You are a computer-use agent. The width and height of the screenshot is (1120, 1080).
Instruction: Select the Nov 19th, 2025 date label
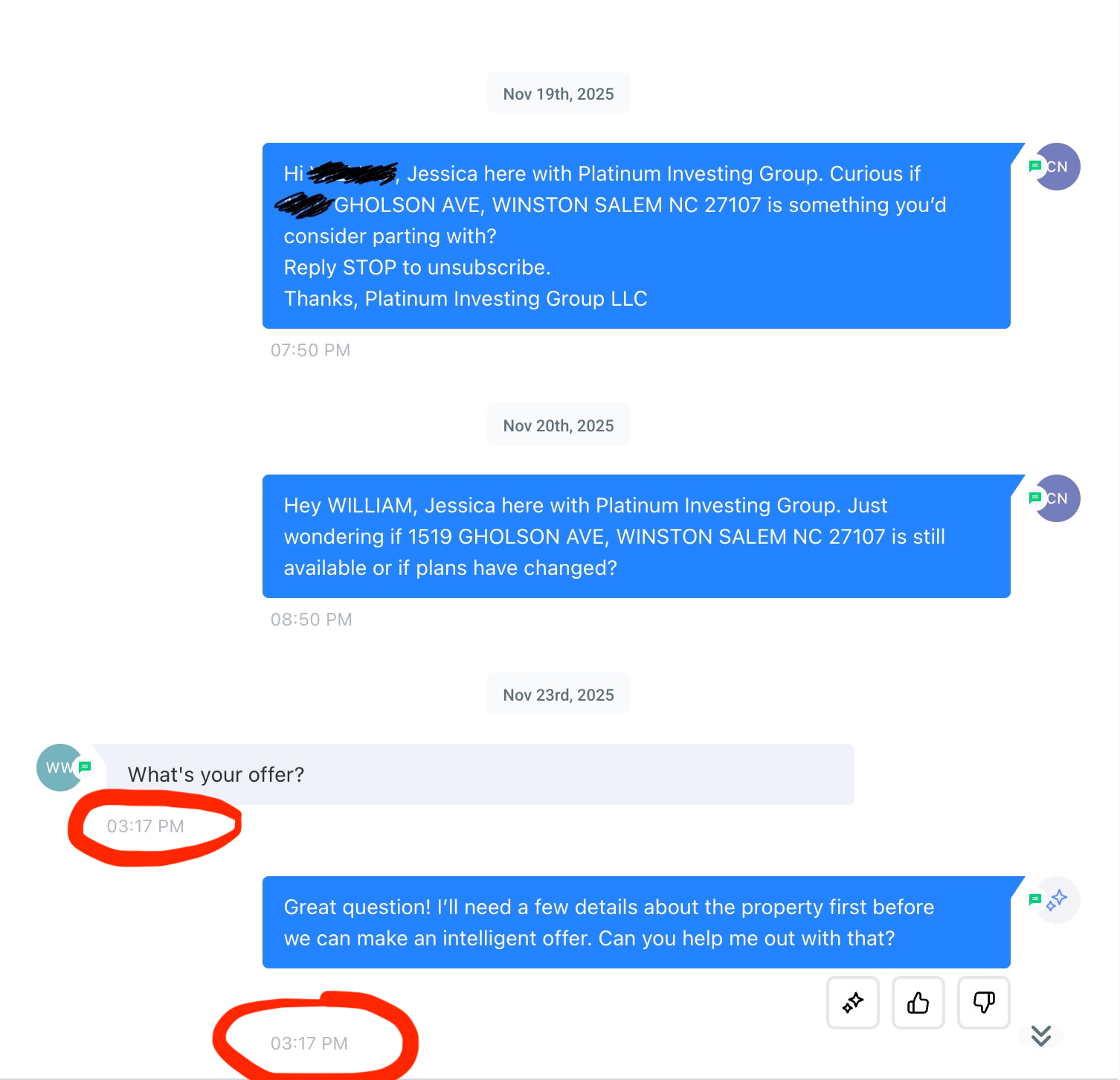click(559, 94)
